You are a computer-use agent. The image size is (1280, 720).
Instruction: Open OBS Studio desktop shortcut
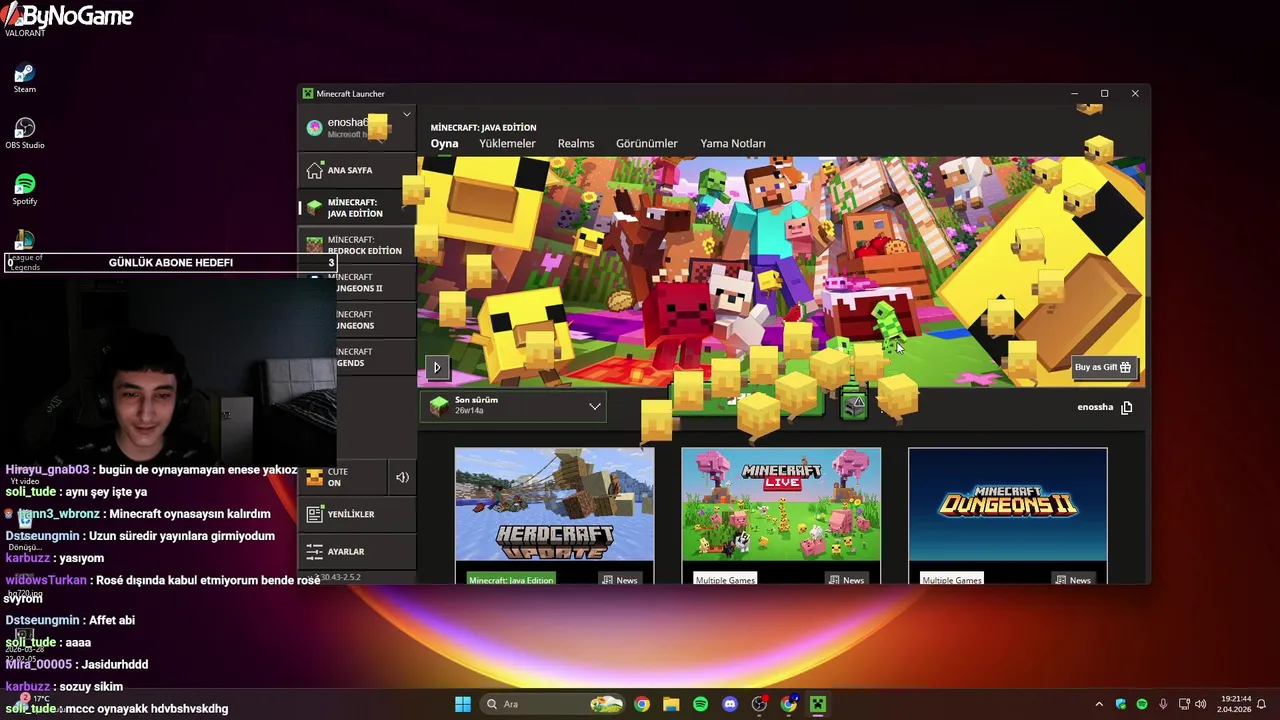coord(25,134)
